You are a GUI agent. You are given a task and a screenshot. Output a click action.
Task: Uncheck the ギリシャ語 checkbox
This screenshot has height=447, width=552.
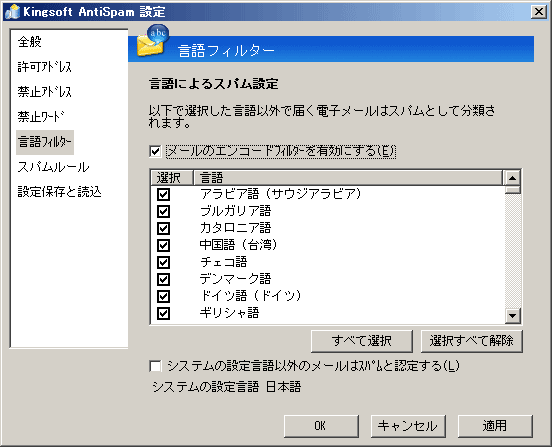(163, 313)
